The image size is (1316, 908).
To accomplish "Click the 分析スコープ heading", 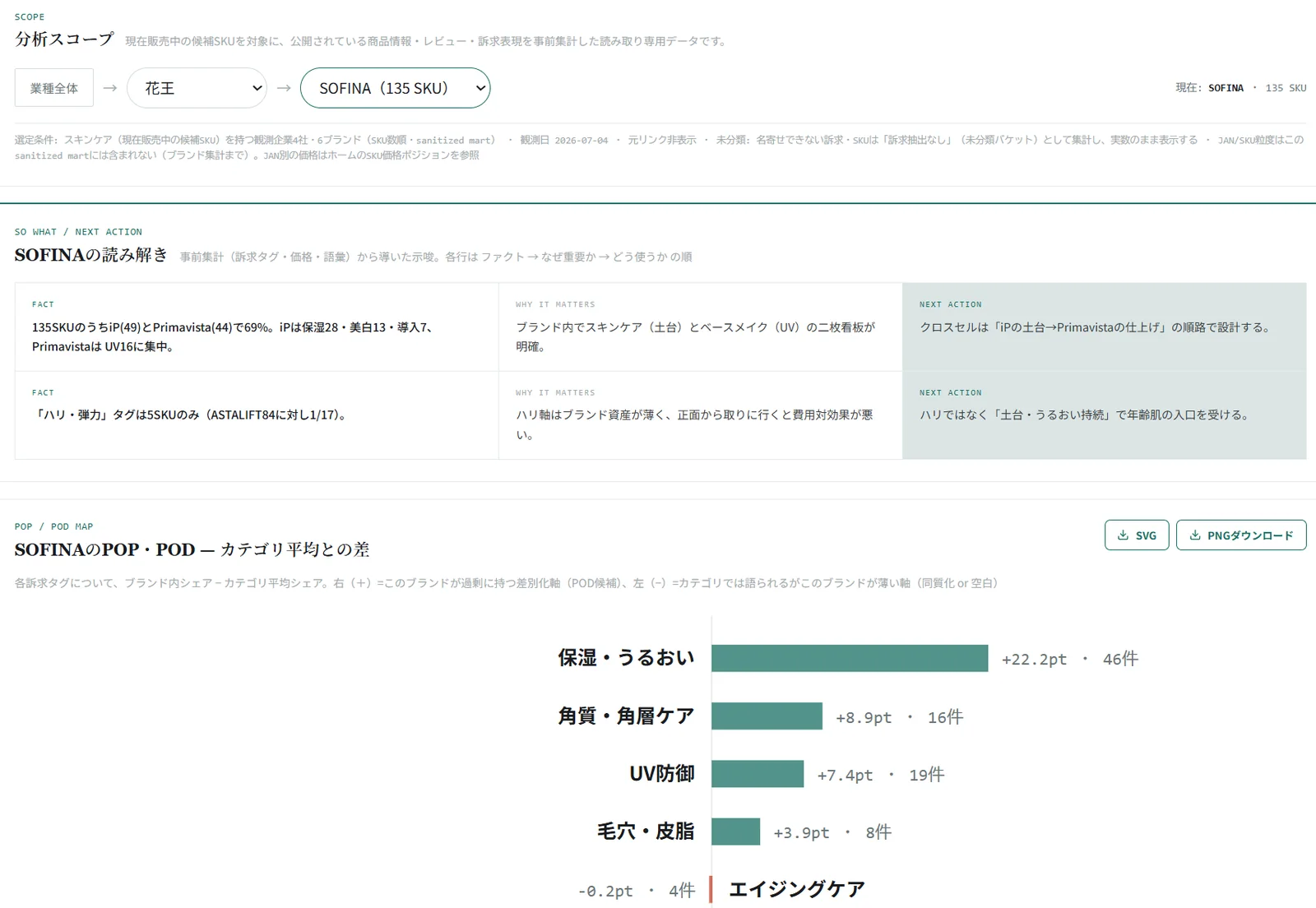I will pyautogui.click(x=64, y=39).
